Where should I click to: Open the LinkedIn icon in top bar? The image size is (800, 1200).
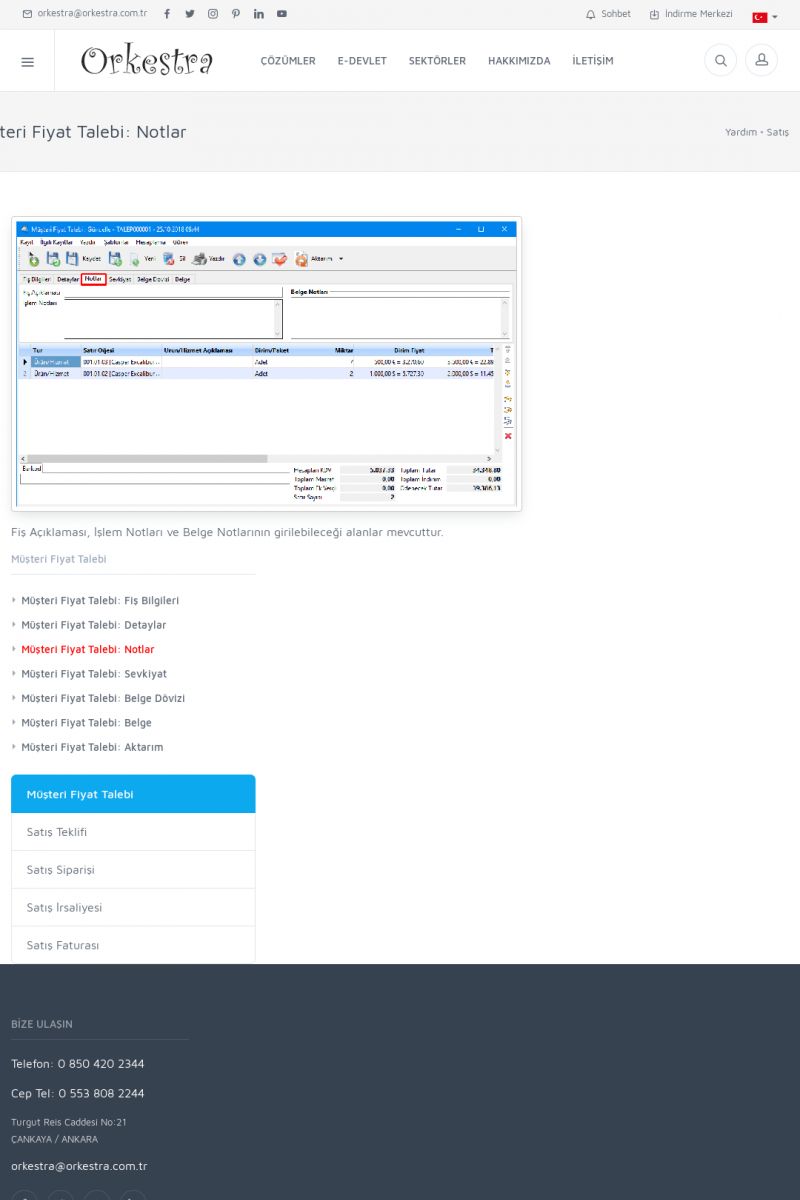click(x=259, y=14)
